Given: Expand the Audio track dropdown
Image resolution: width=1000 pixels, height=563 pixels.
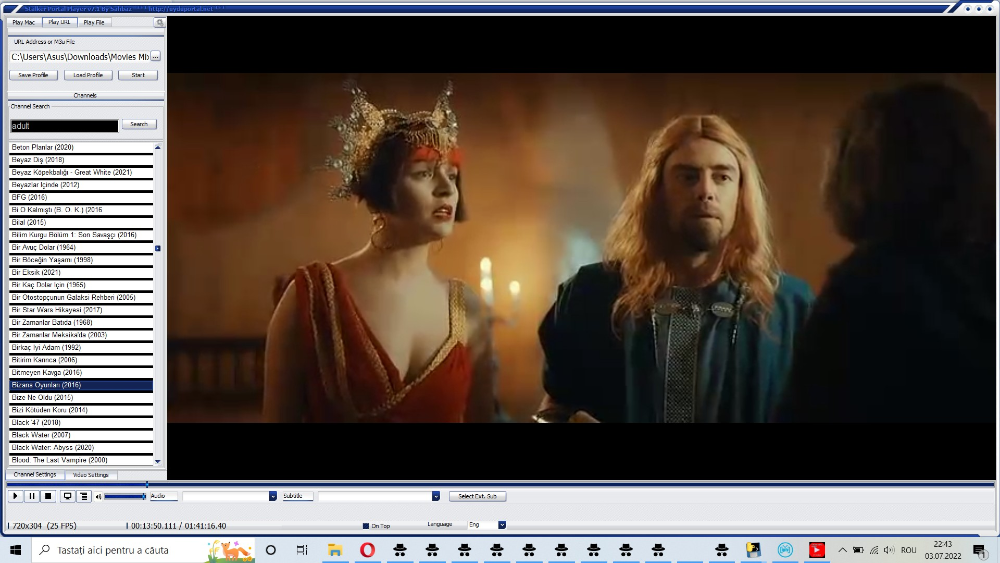Looking at the screenshot, I should pyautogui.click(x=273, y=496).
